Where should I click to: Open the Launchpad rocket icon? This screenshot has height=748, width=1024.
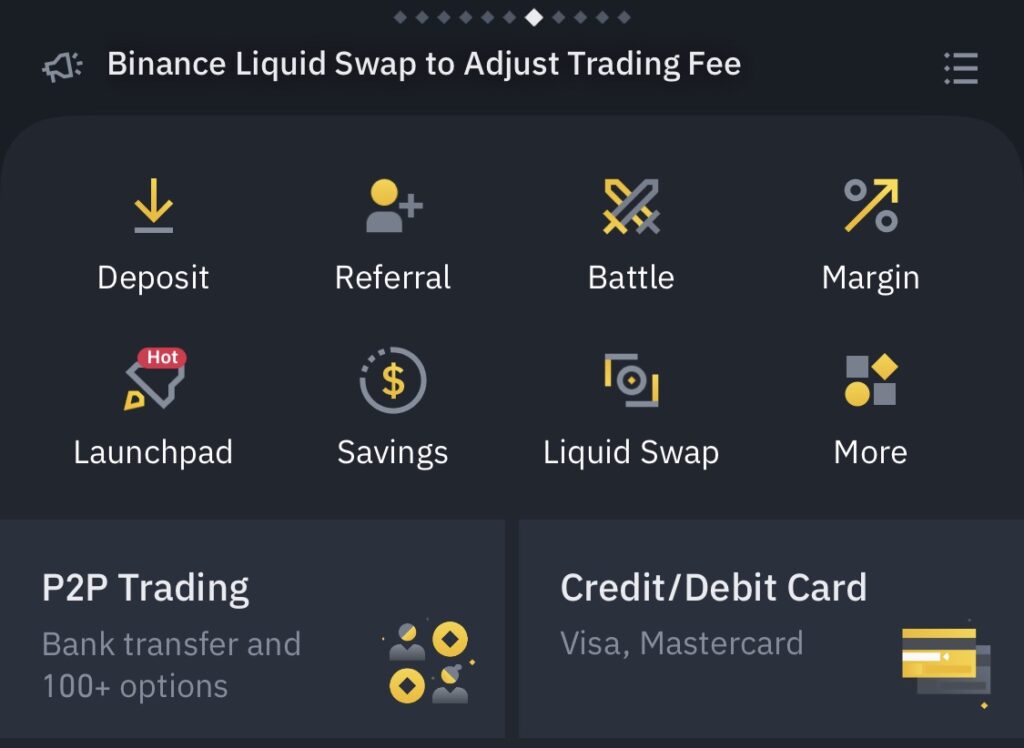click(x=155, y=380)
